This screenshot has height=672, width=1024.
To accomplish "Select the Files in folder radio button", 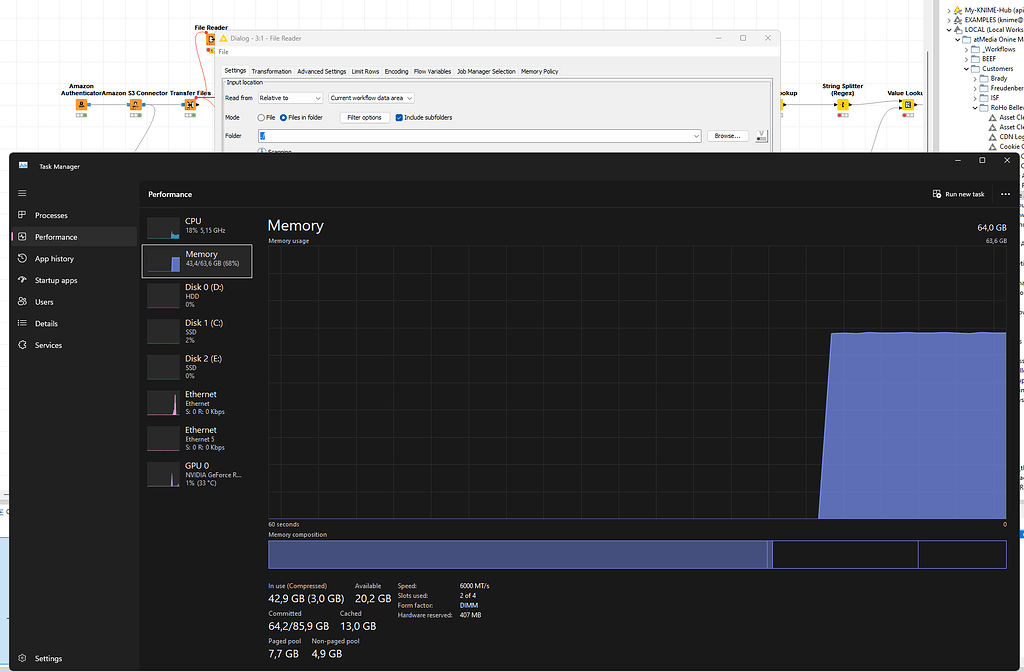I will tap(283, 118).
